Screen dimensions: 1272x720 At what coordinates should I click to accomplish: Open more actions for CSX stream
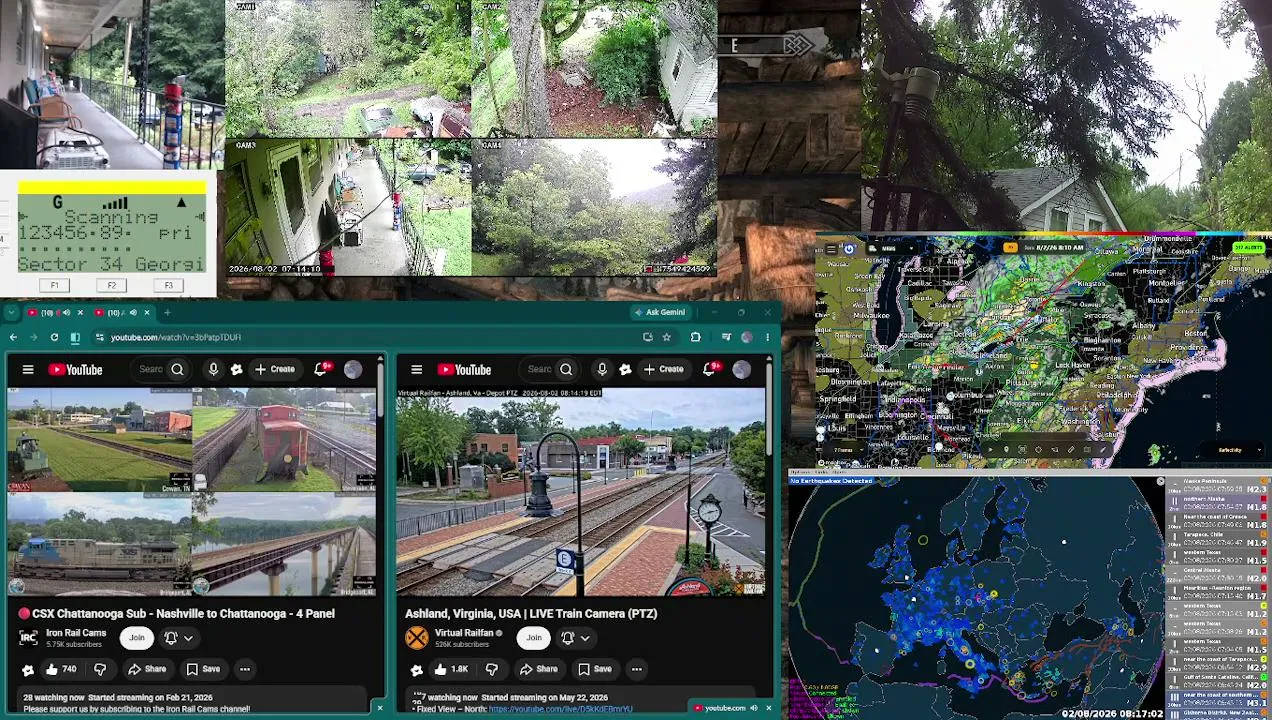[245, 669]
